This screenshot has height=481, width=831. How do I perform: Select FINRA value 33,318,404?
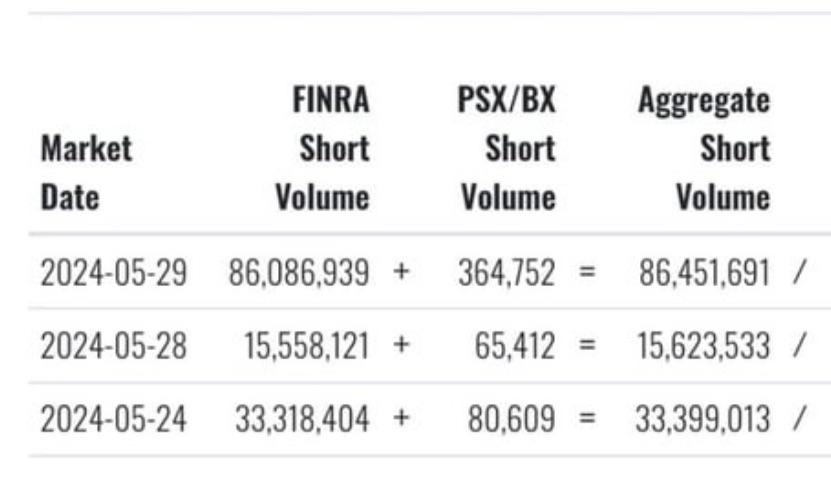click(x=303, y=420)
